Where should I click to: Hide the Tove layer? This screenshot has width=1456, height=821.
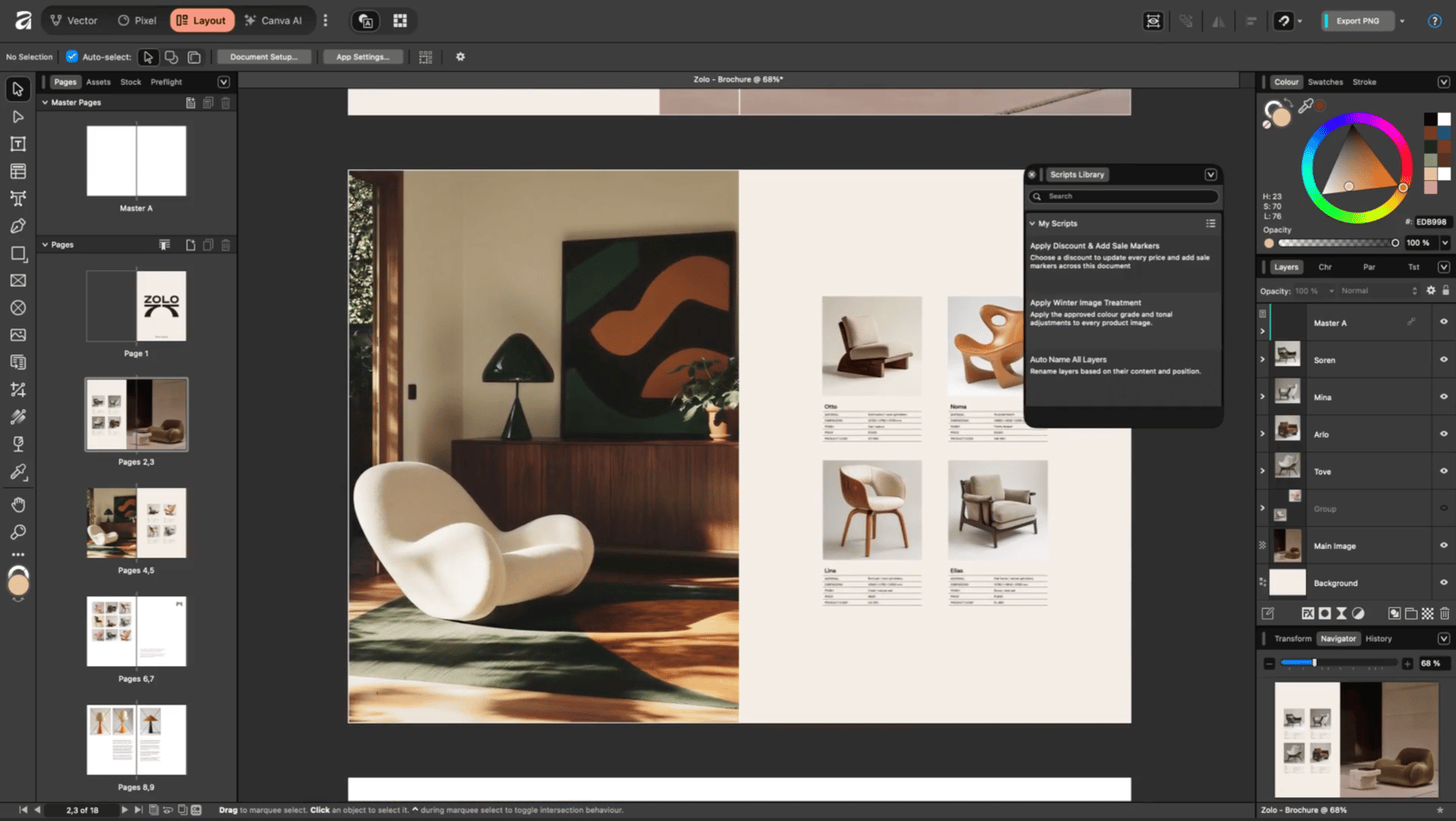(x=1443, y=471)
